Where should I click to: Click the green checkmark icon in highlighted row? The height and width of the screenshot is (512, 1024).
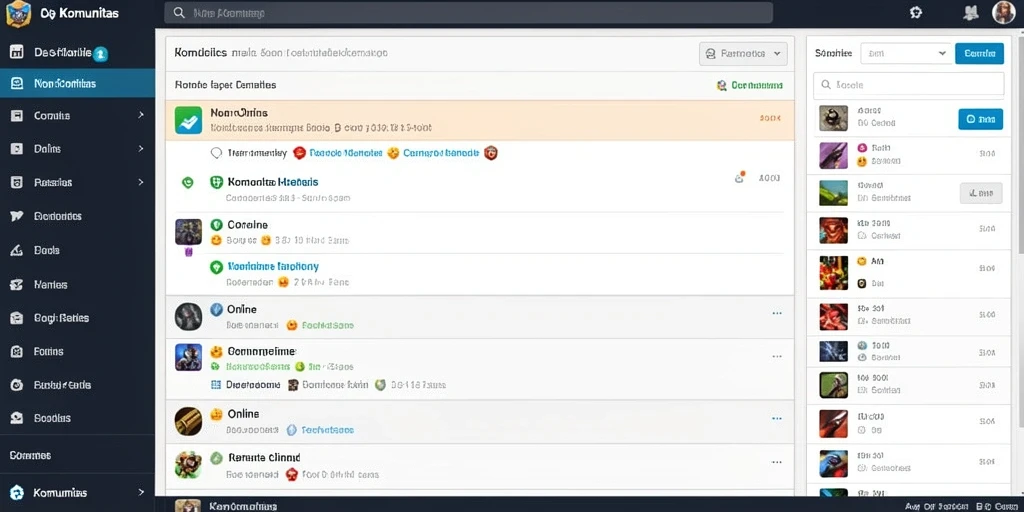click(188, 121)
